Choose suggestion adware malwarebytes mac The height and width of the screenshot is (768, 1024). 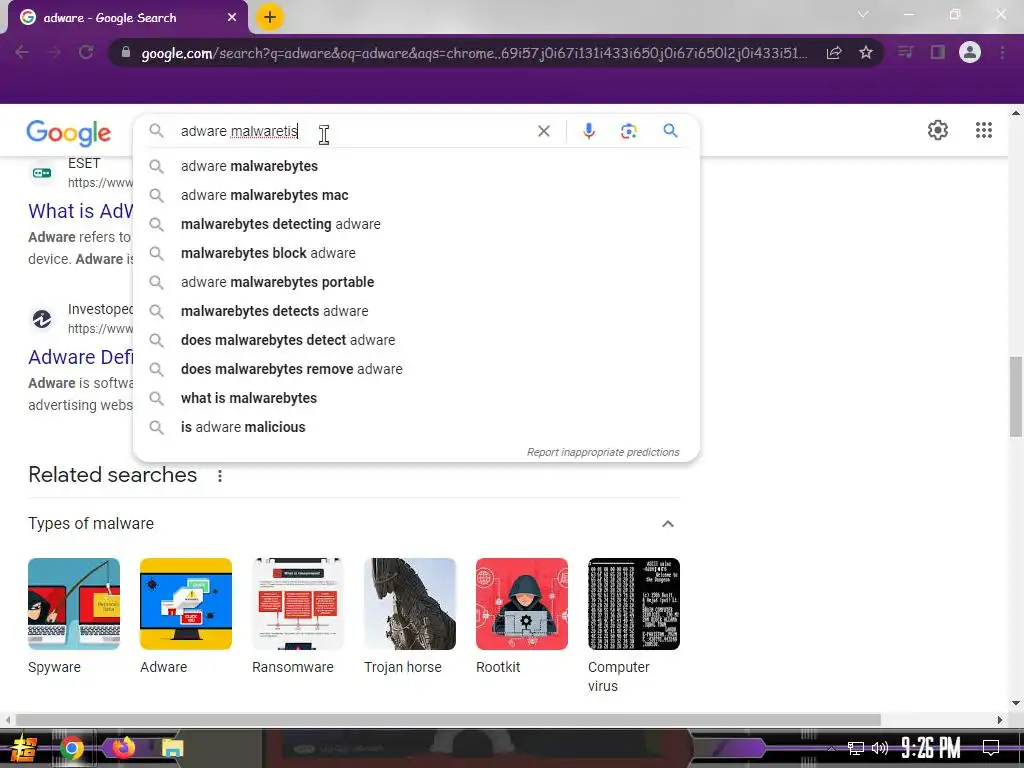tap(416, 195)
